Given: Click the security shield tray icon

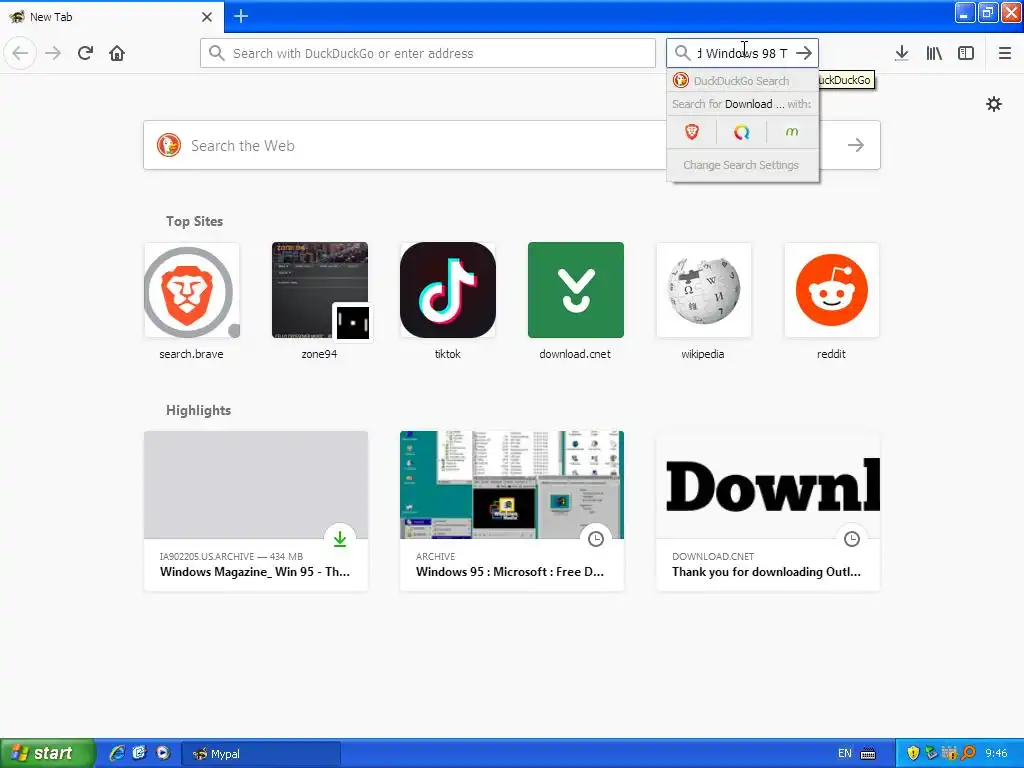Looking at the screenshot, I should 913,753.
